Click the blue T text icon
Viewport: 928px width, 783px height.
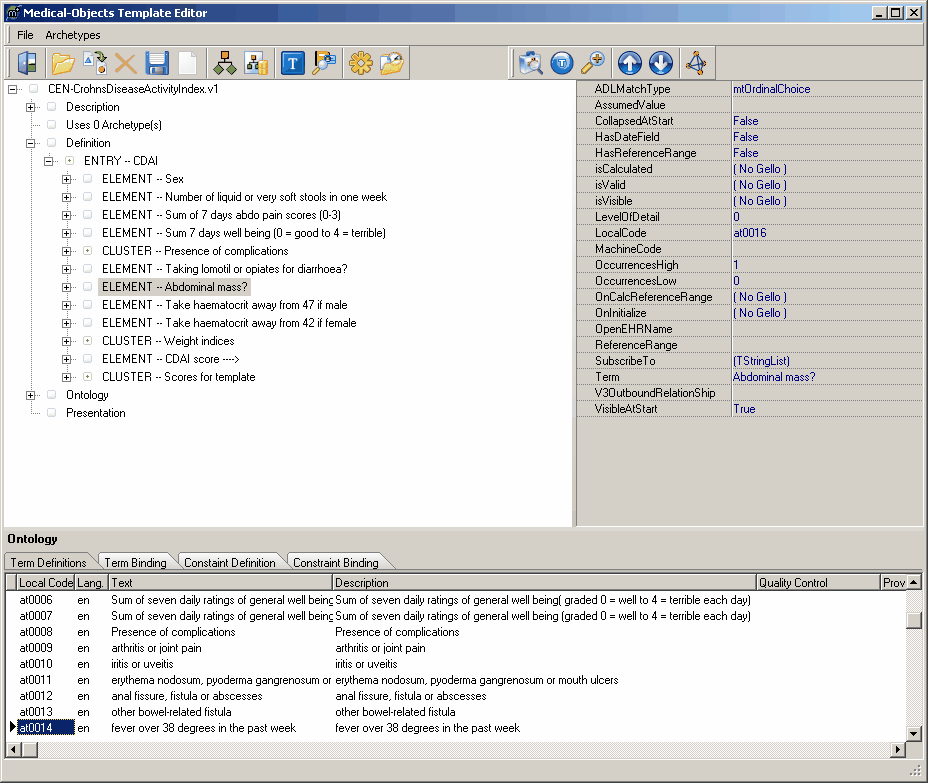pos(292,63)
